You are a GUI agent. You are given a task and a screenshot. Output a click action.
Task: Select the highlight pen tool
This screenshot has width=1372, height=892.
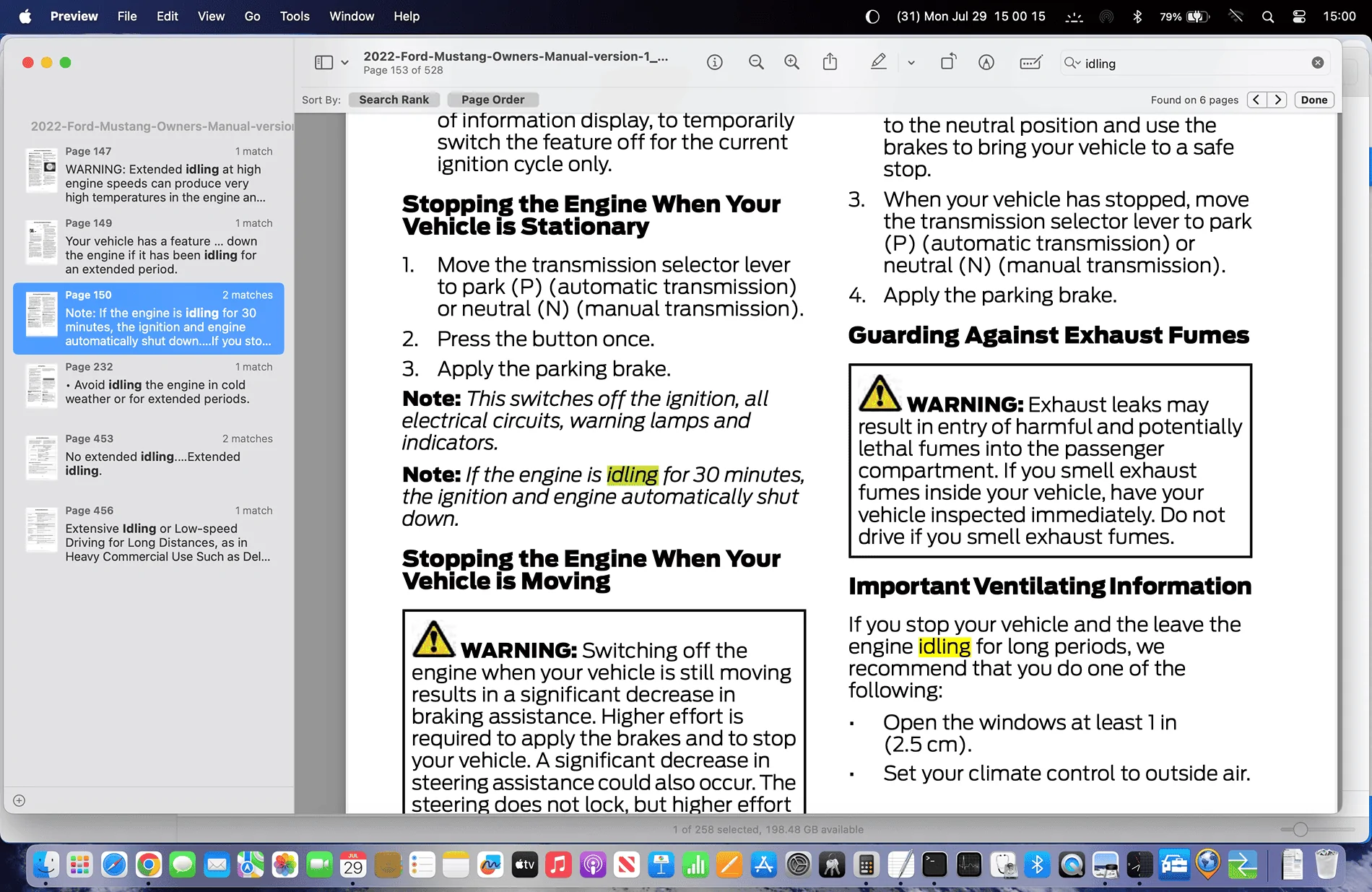pyautogui.click(x=878, y=62)
